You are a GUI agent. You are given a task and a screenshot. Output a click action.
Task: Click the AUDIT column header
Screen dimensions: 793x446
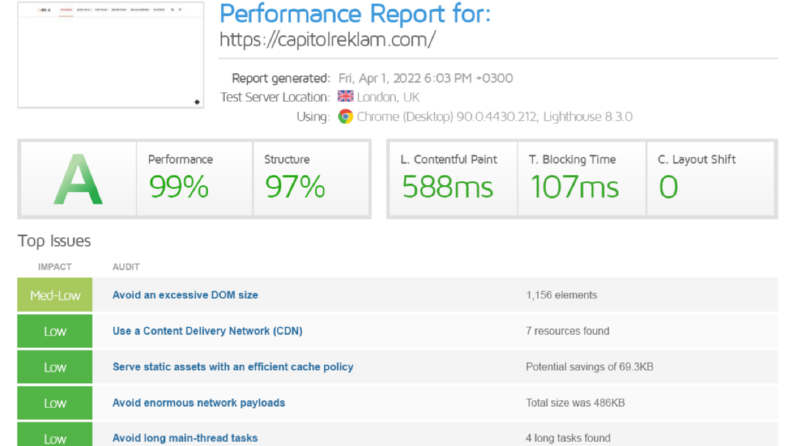pos(126,266)
